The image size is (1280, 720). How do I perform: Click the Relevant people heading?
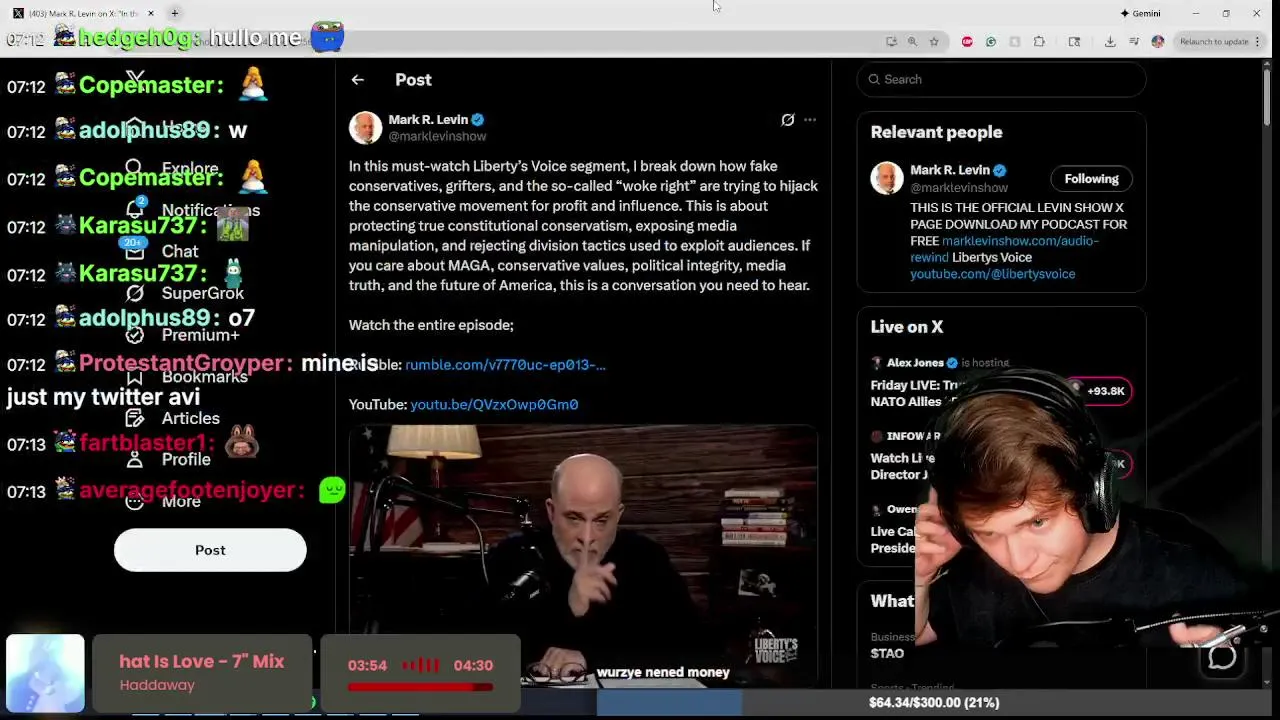pos(936,132)
